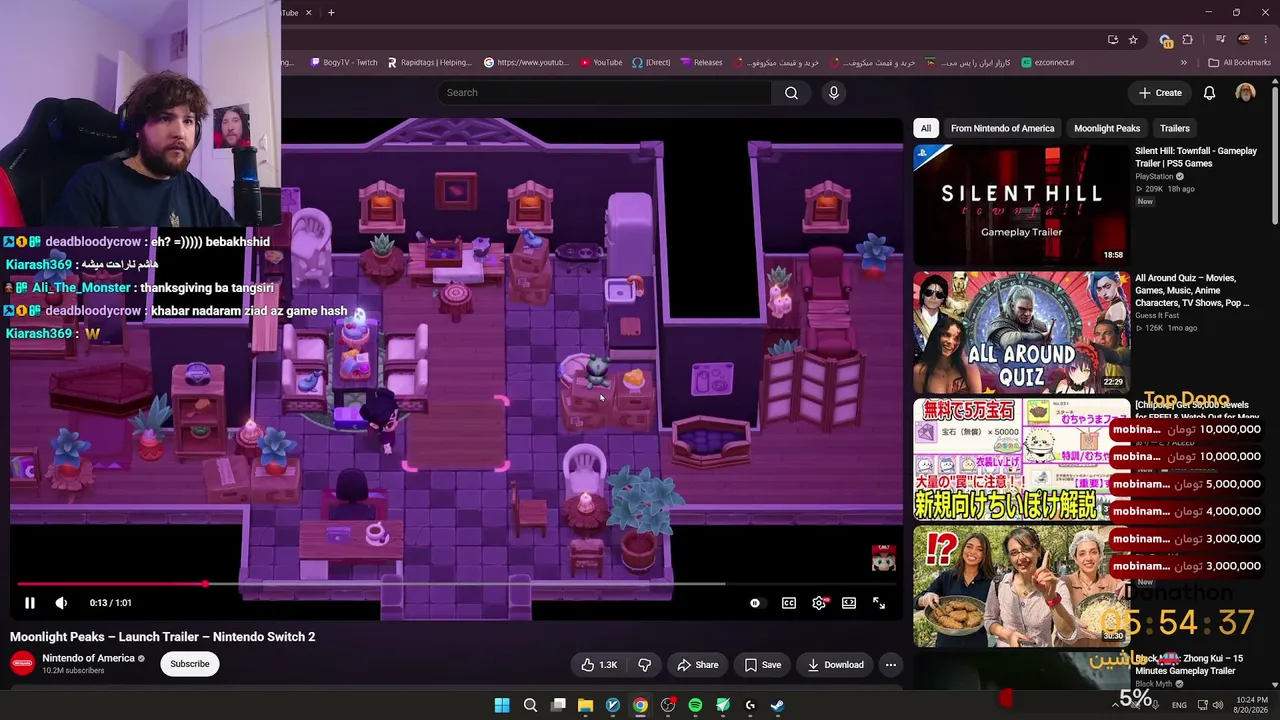Select the All filter chip
Viewport: 1280px width, 720px height.
(926, 128)
